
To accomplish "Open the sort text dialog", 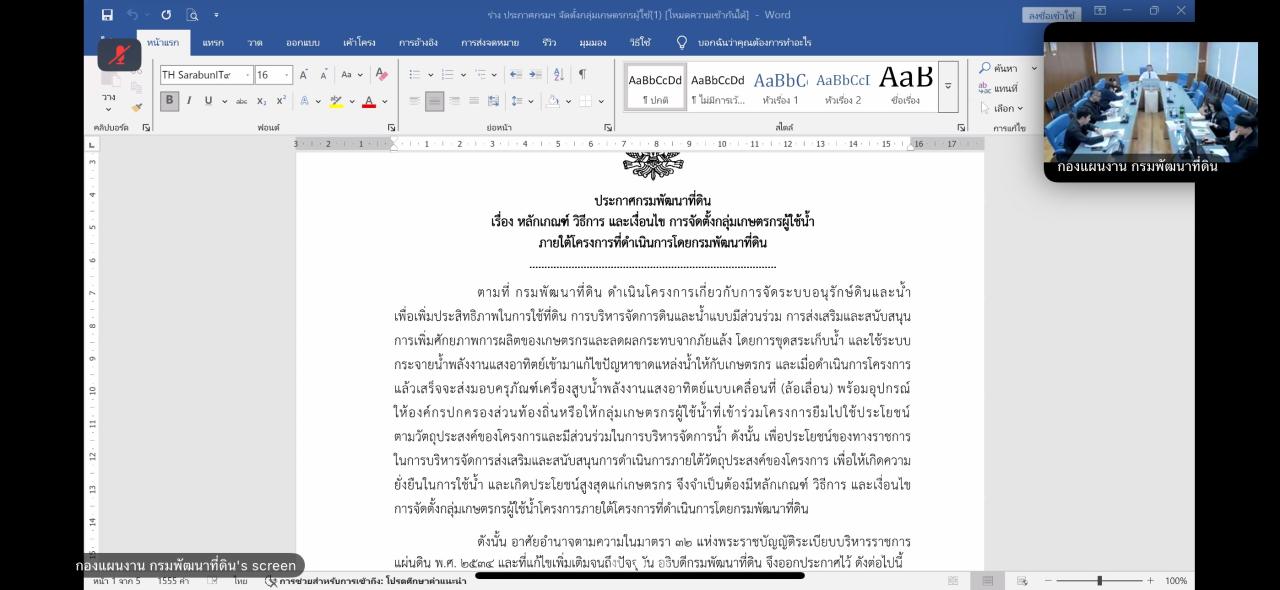I will [556, 73].
